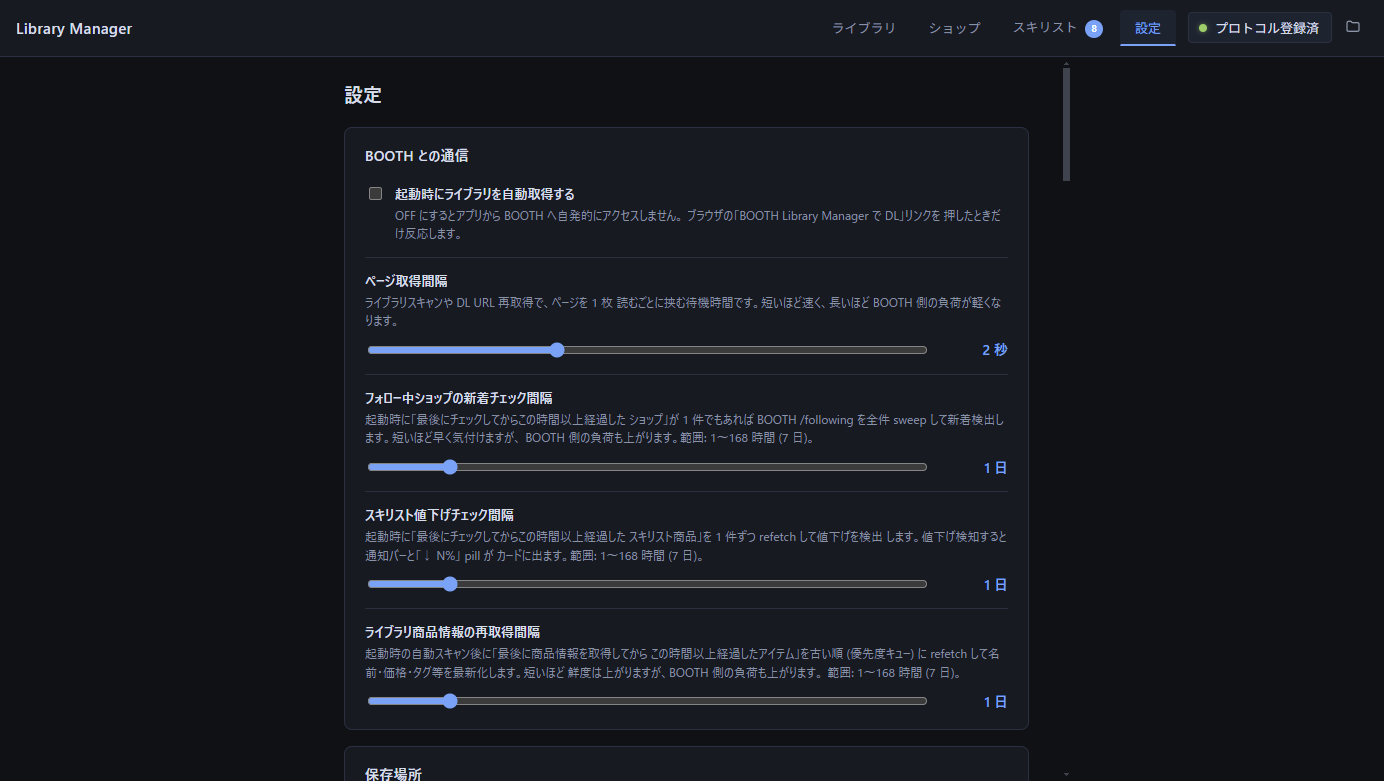Click the wishlist count badge 8

tap(1094, 29)
